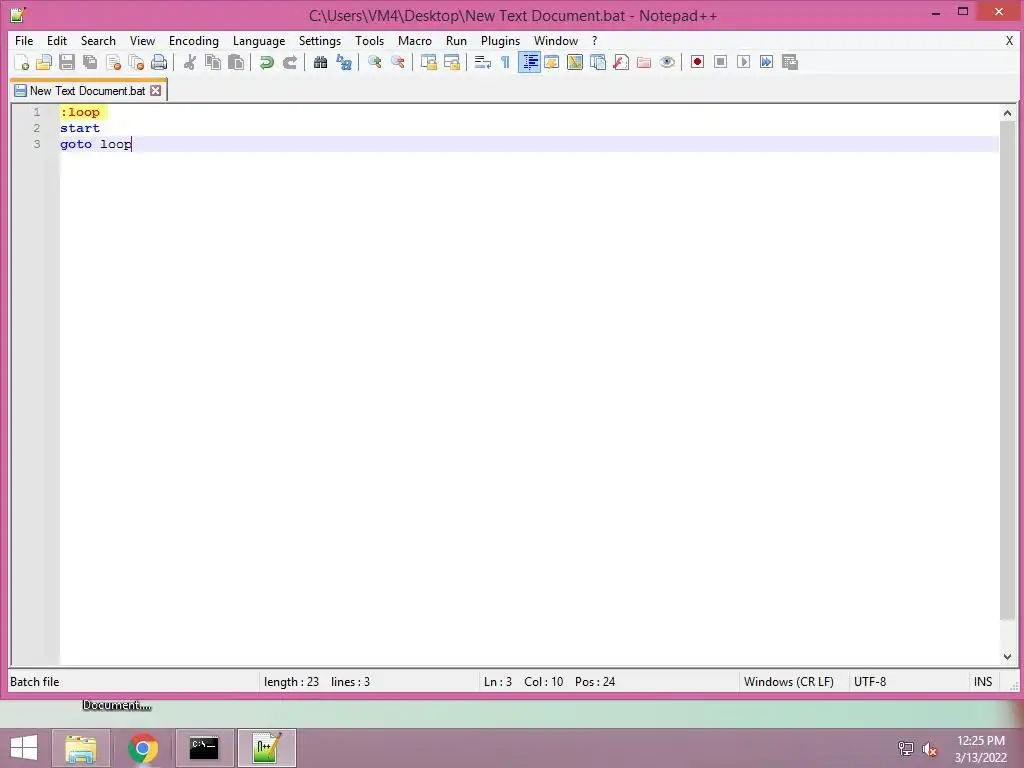1024x768 pixels.
Task: Open the Encoding menu
Action: (194, 40)
